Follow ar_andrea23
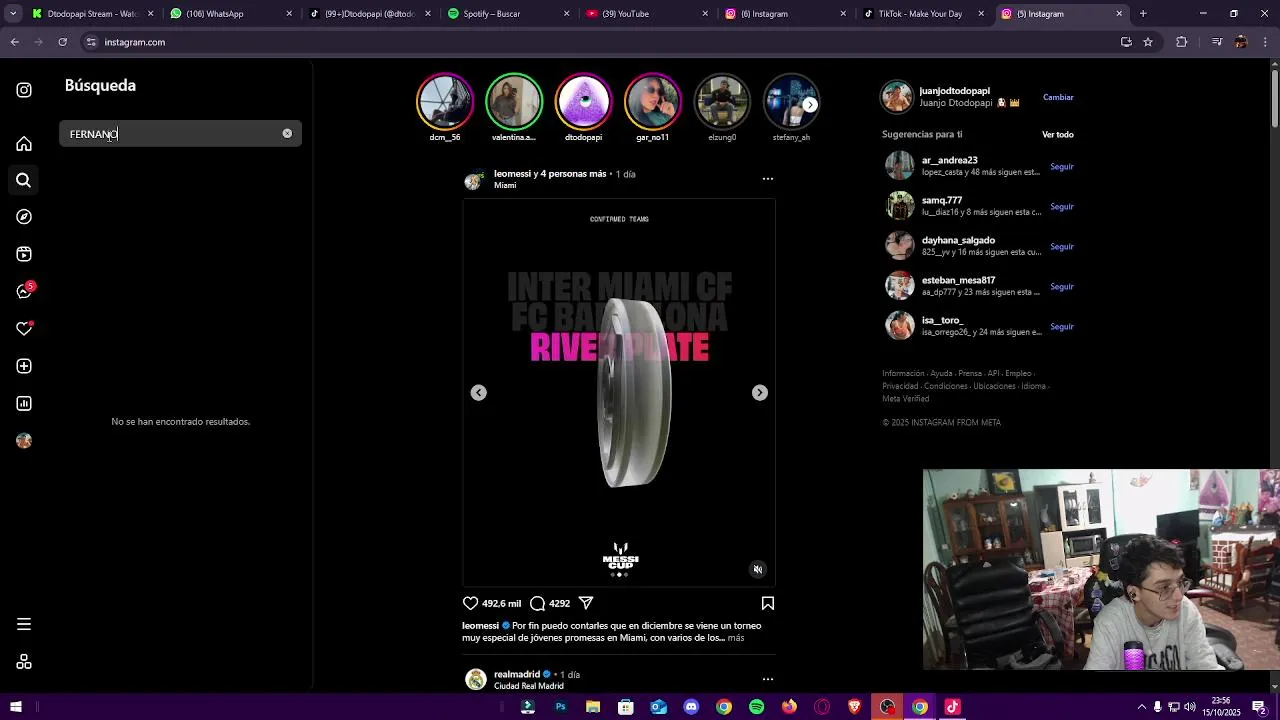Image resolution: width=1280 pixels, height=720 pixels. (x=1062, y=167)
